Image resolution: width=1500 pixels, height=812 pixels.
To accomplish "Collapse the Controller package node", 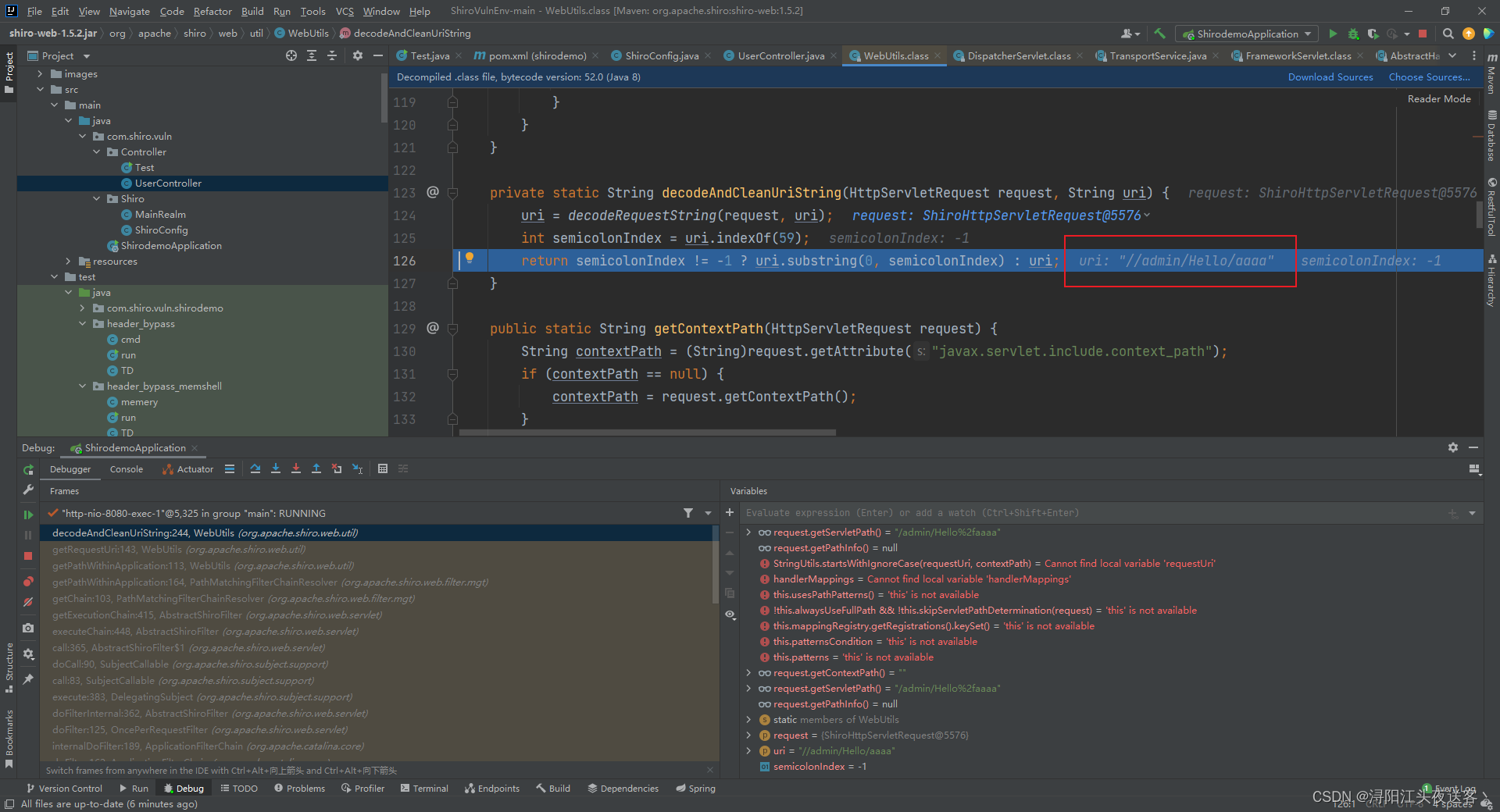I will pos(97,152).
